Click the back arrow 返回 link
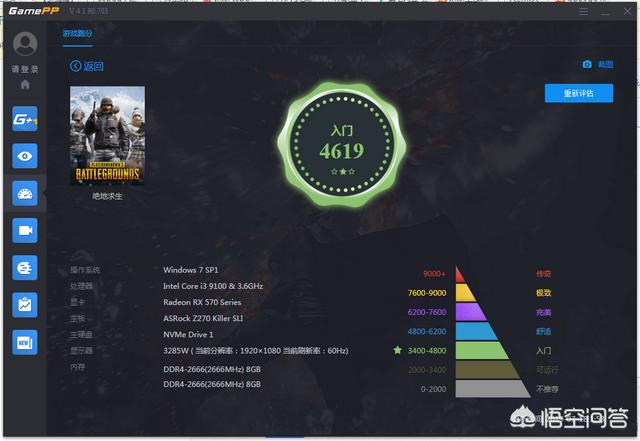640x441 pixels. click(x=87, y=66)
